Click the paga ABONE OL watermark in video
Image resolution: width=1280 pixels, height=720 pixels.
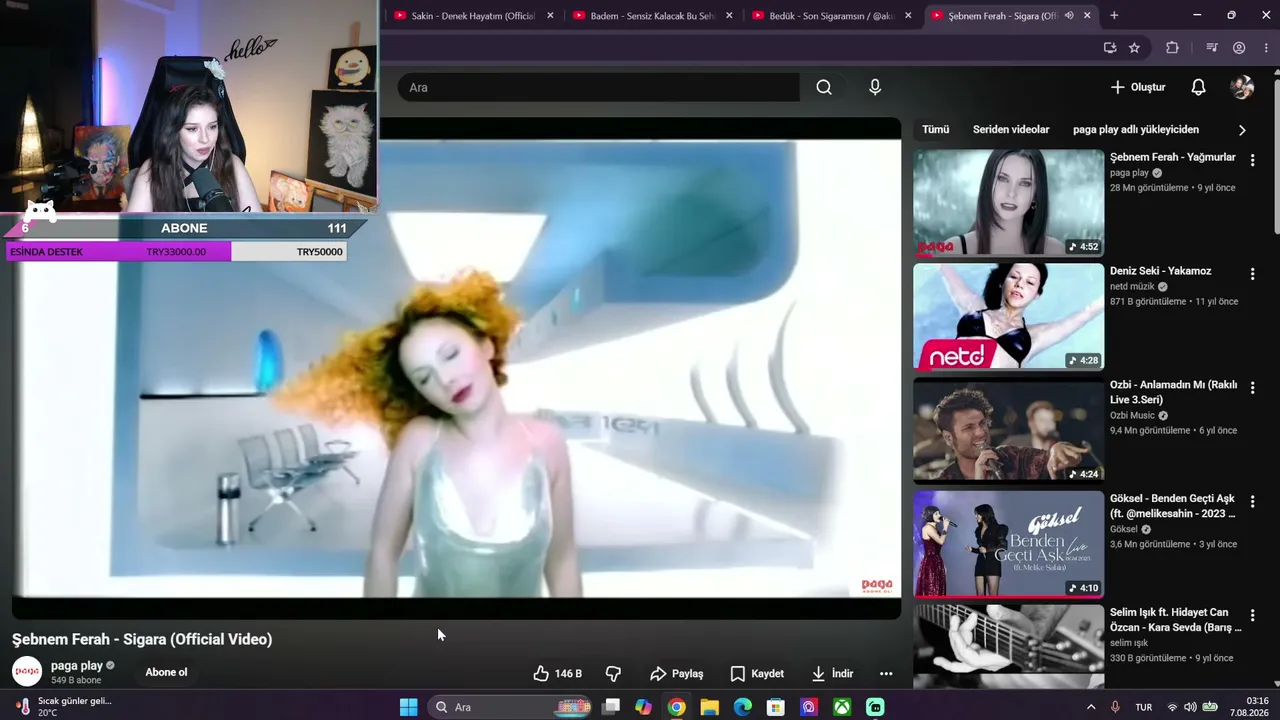[876, 586]
